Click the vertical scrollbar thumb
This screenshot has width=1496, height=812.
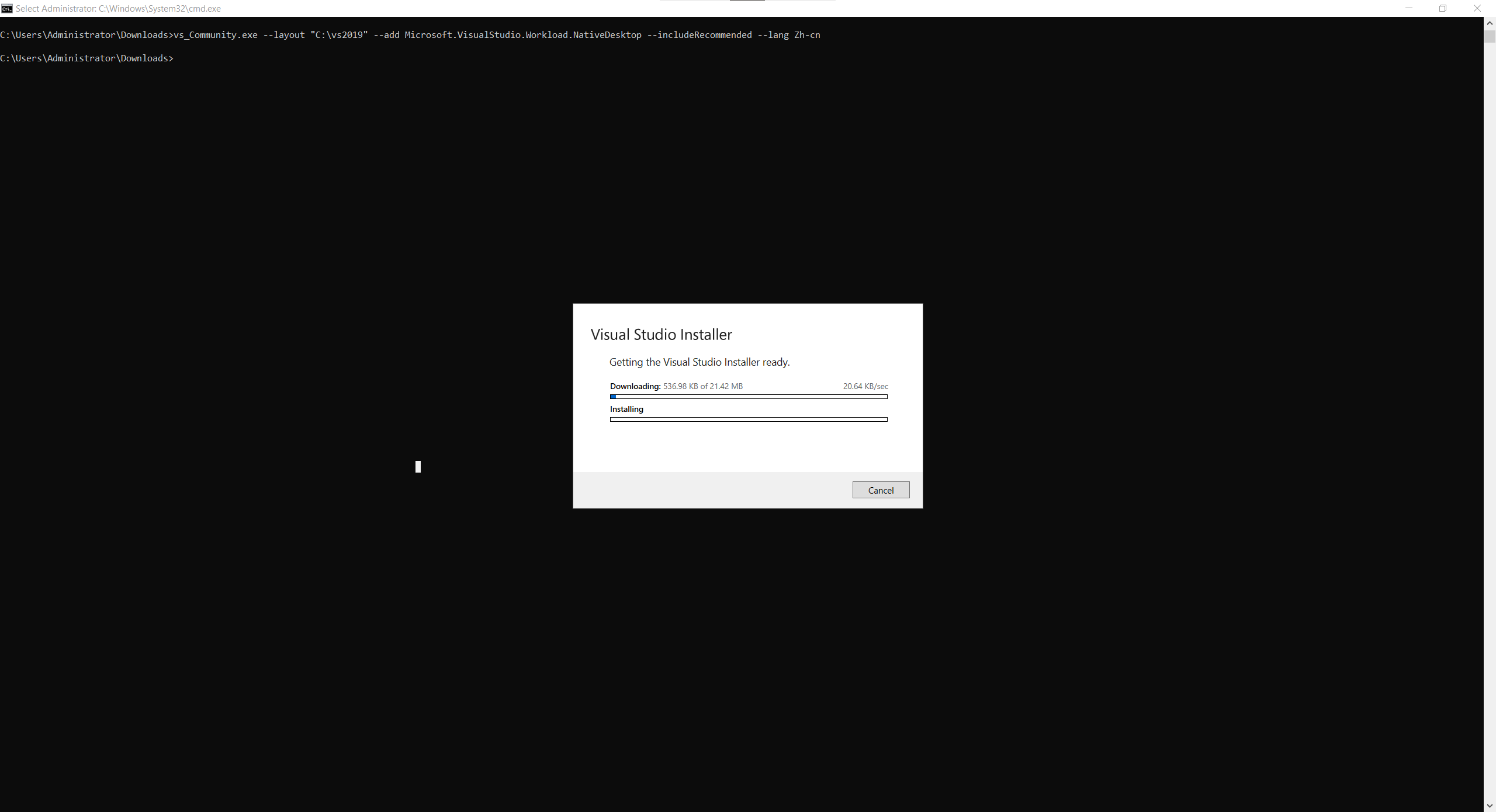pyautogui.click(x=1490, y=36)
